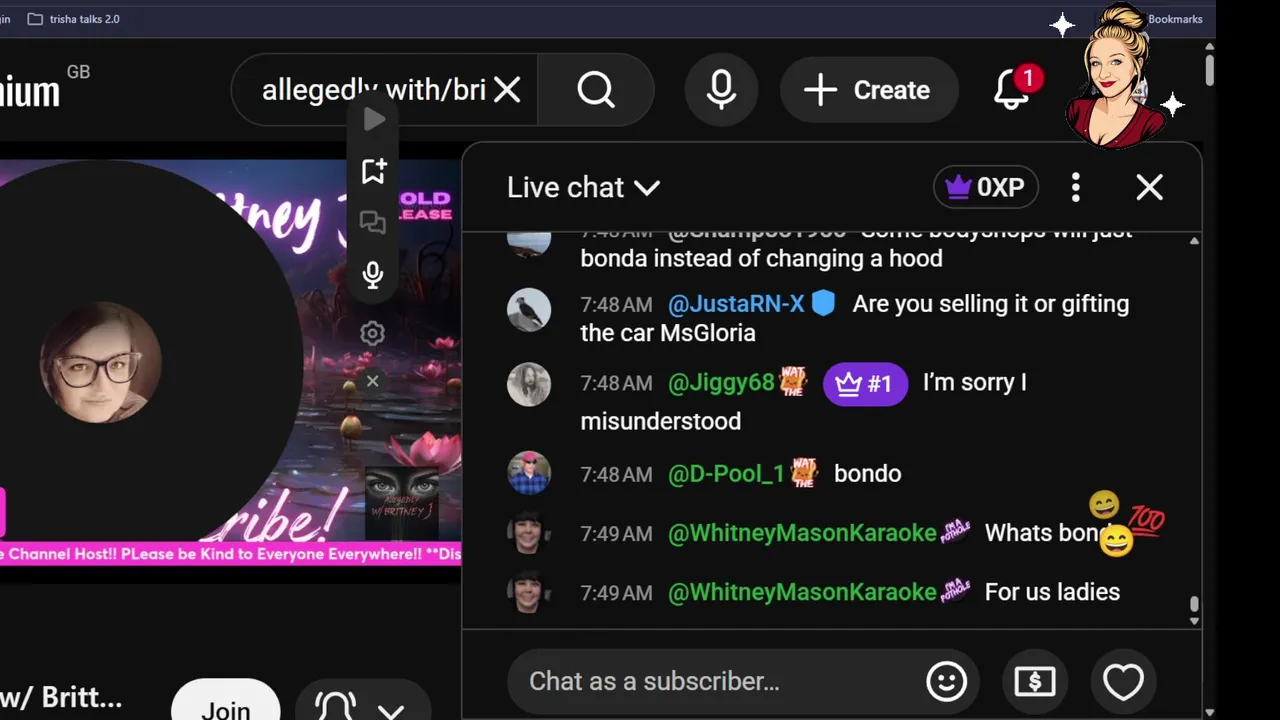Send a Super Chat with dollar icon
Image resolution: width=1280 pixels, height=720 pixels.
(1035, 681)
